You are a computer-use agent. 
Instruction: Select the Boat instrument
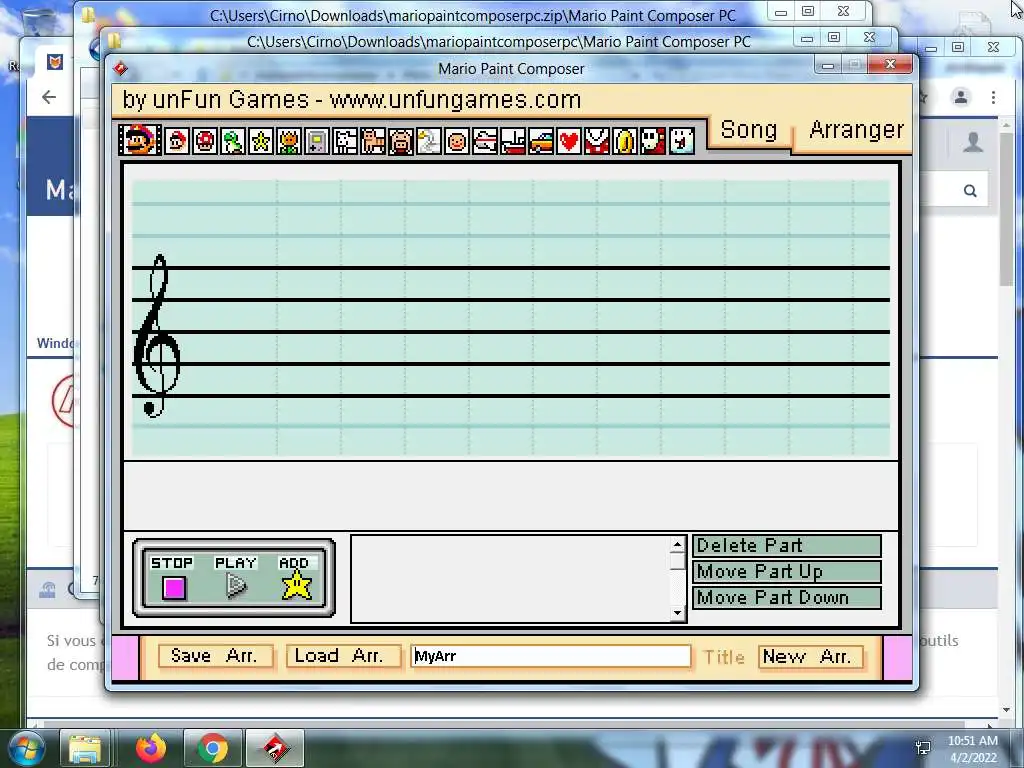point(513,141)
